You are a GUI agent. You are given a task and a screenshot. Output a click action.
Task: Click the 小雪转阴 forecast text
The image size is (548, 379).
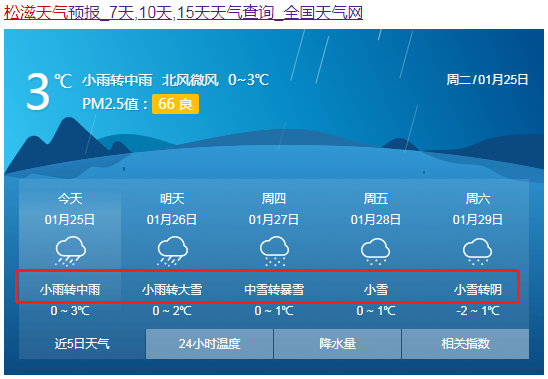click(x=478, y=289)
